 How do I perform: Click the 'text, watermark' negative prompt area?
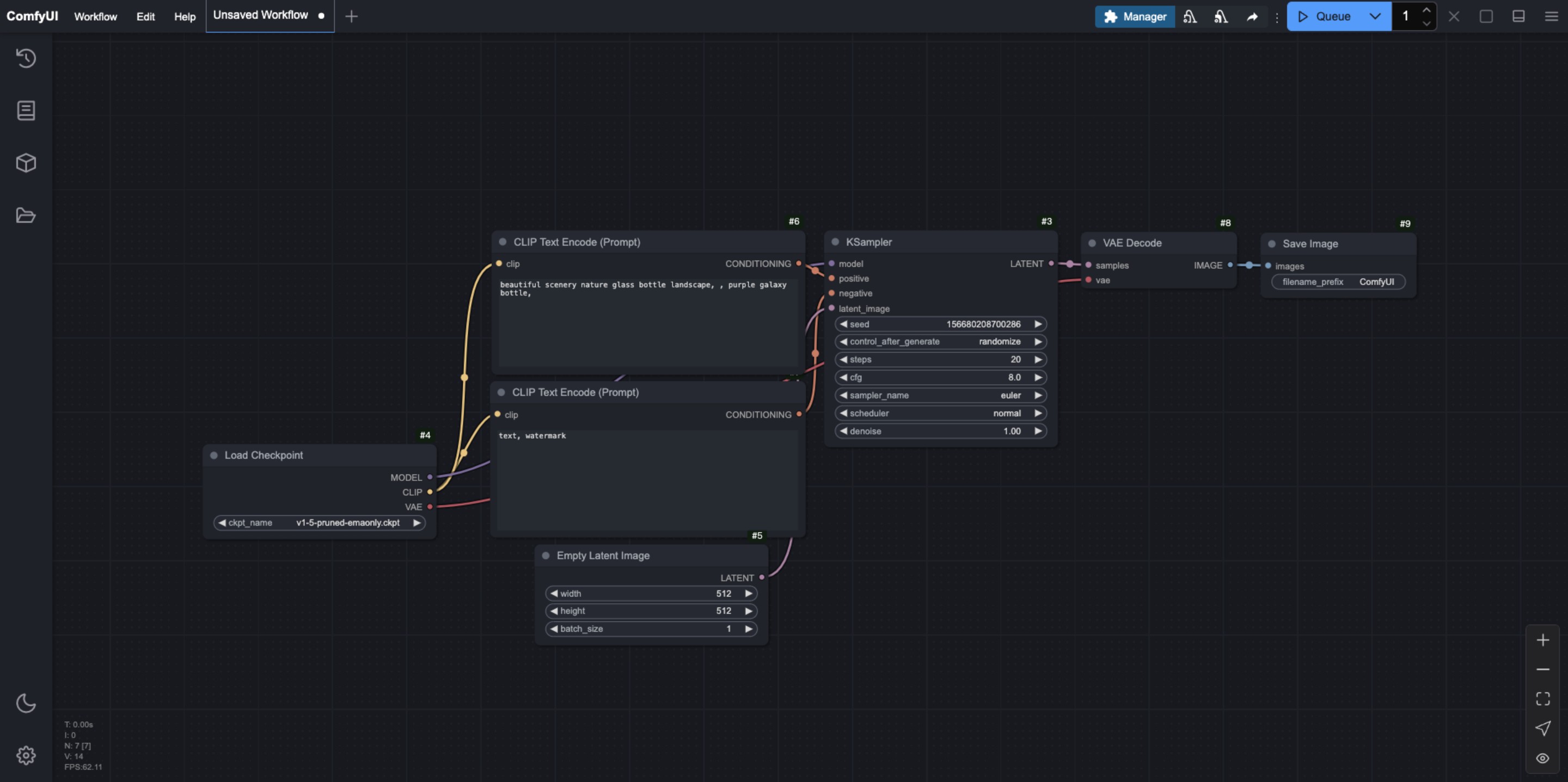647,479
